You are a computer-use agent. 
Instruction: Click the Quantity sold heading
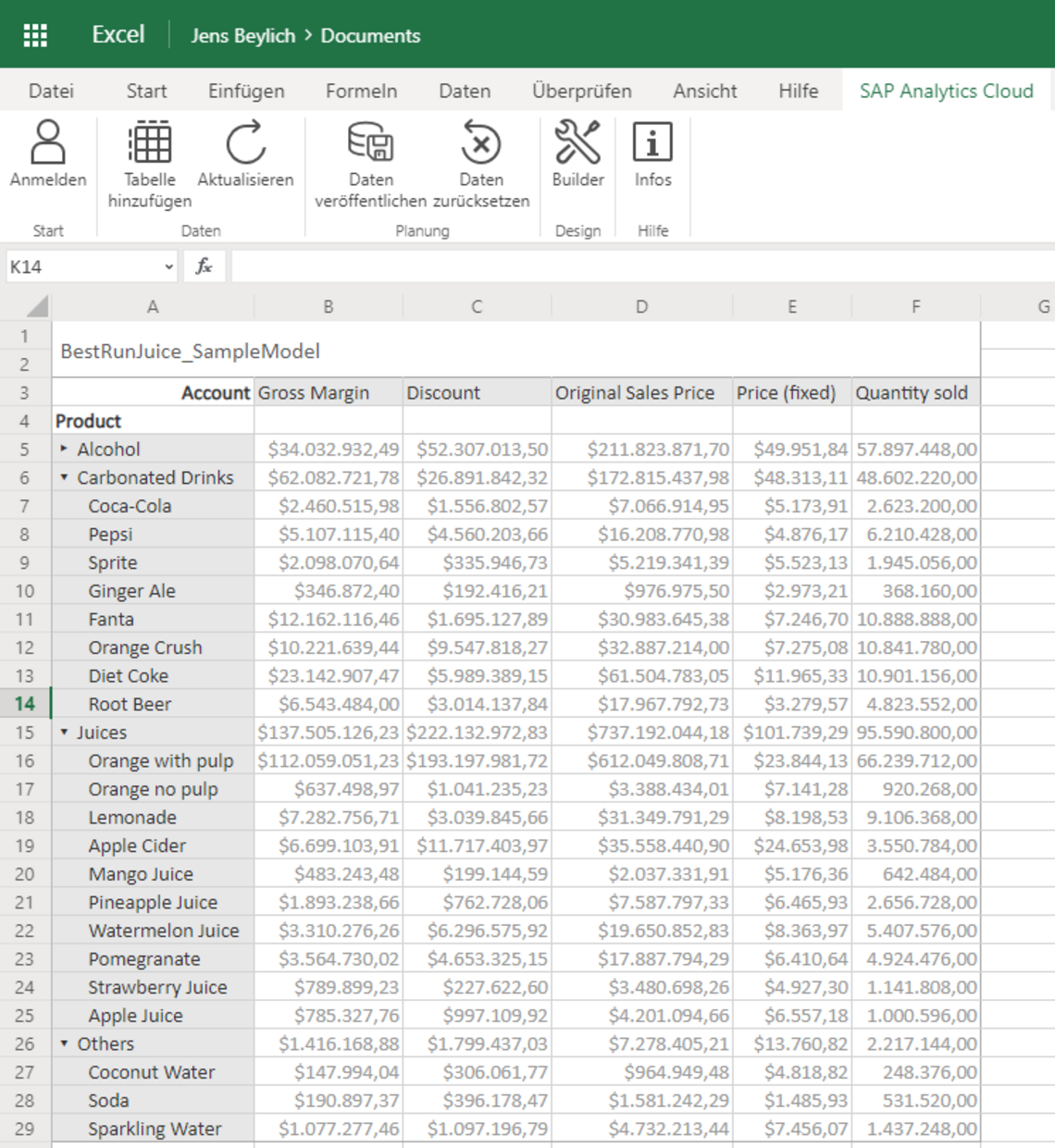pos(915,392)
